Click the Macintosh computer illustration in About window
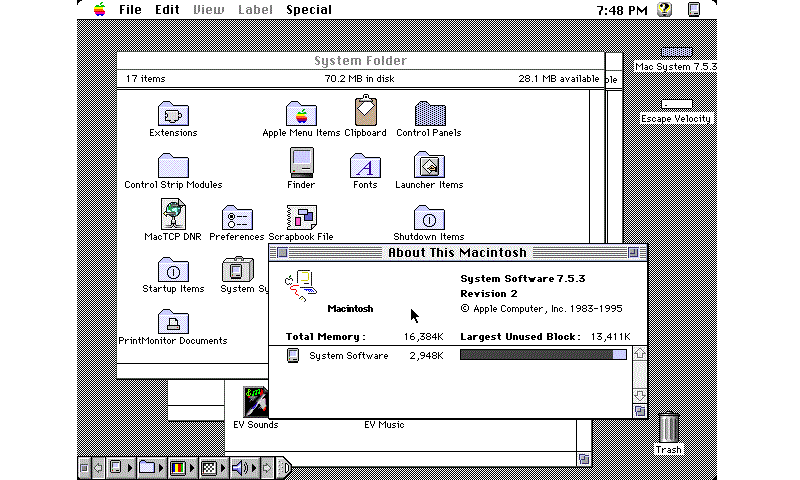 (x=301, y=286)
